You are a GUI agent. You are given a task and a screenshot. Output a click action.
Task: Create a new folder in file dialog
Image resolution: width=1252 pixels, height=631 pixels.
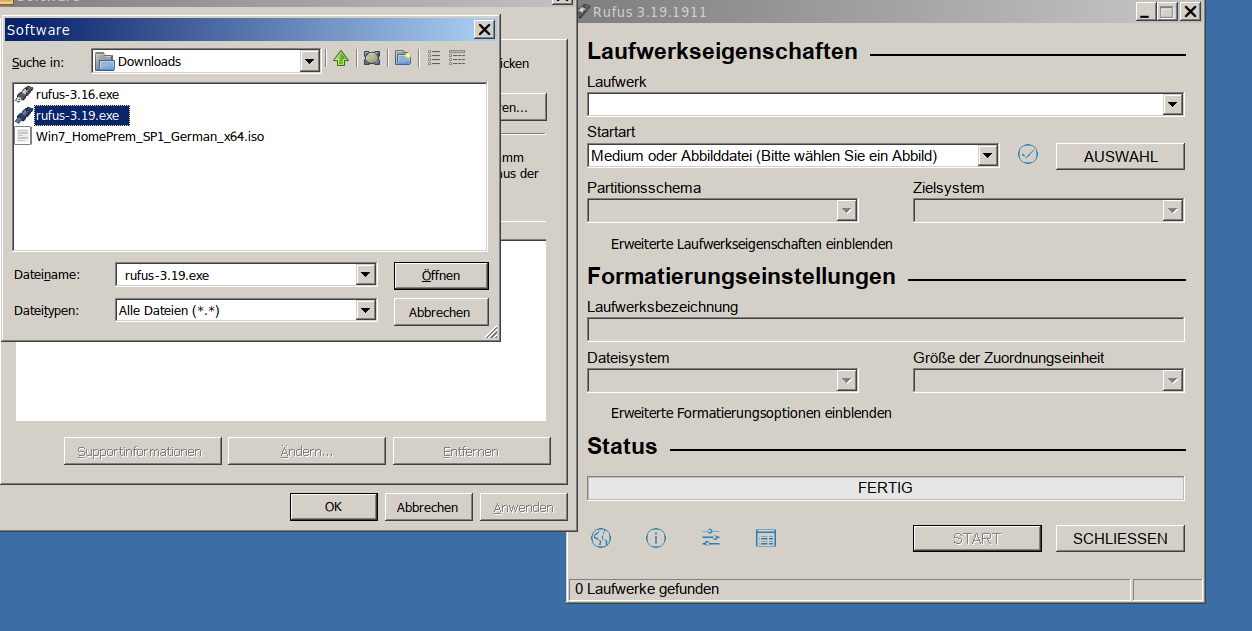coord(403,59)
